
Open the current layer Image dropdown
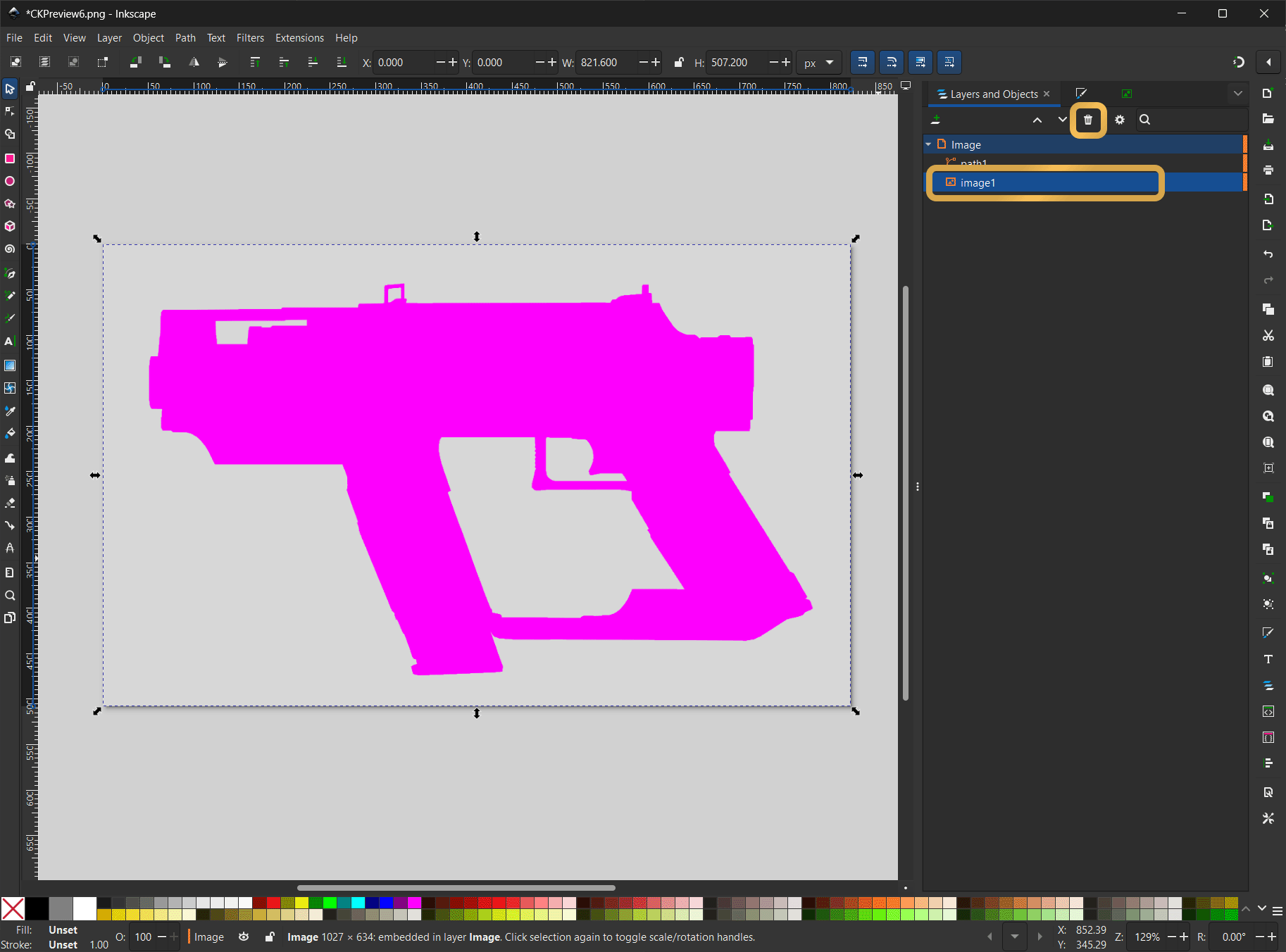(209, 937)
